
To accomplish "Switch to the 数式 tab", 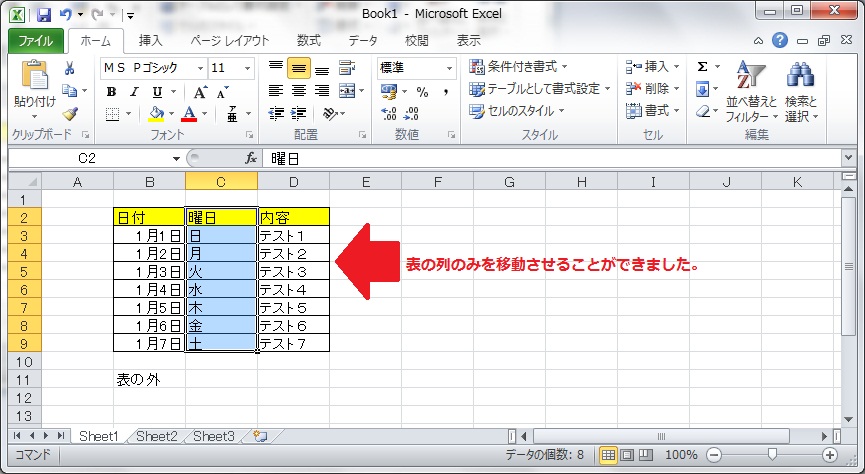I will pos(308,41).
